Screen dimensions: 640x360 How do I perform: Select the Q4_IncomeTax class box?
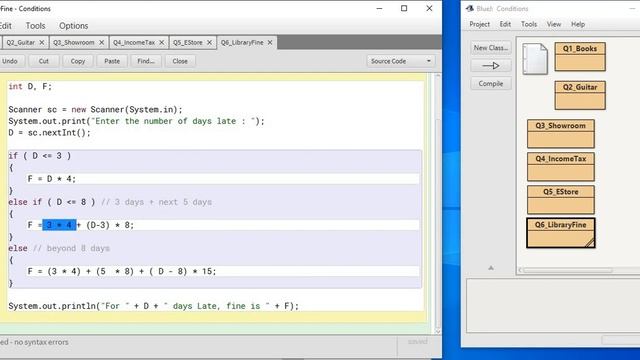(560, 167)
